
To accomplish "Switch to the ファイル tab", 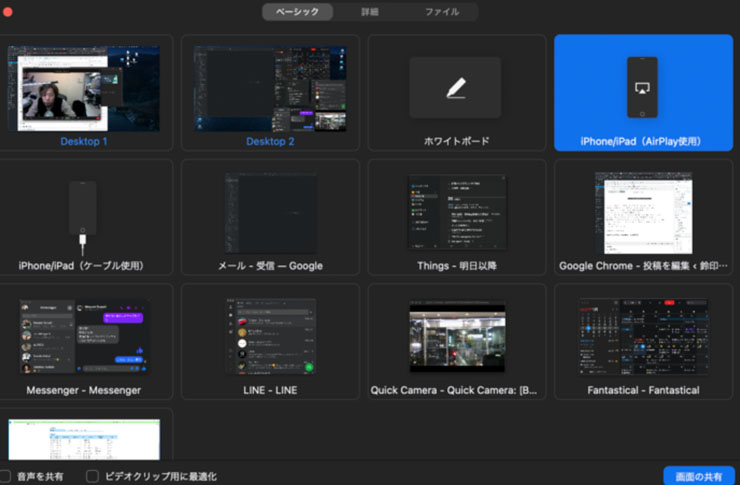I will coord(442,12).
